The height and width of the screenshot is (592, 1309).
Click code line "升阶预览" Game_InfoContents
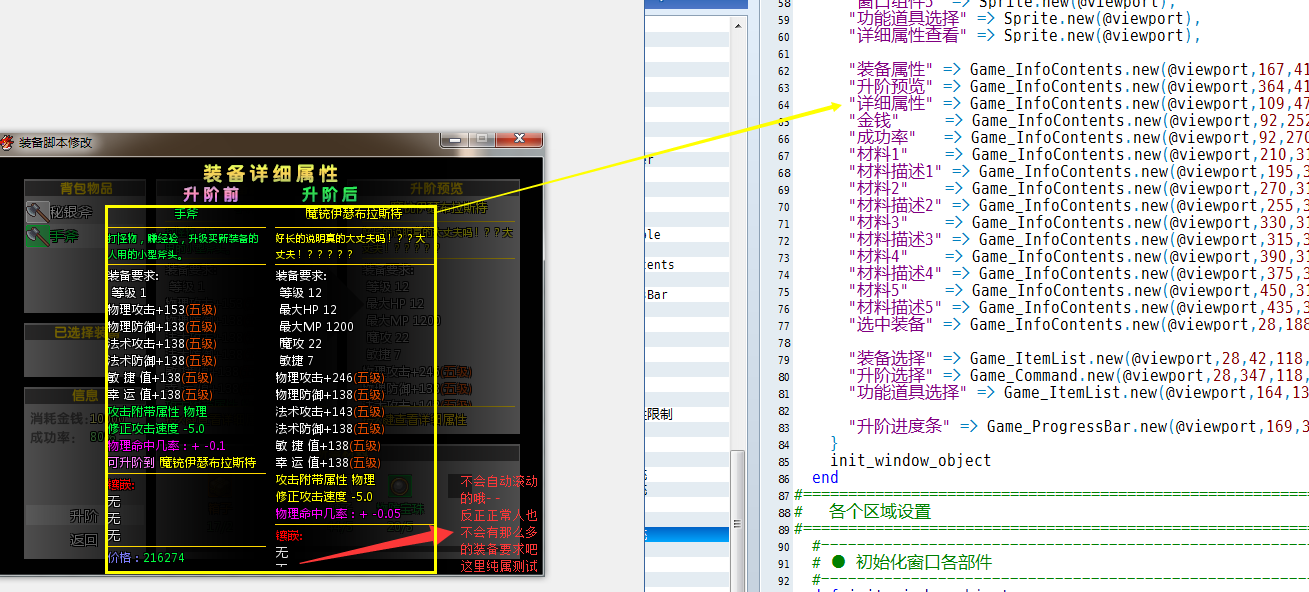1077,86
